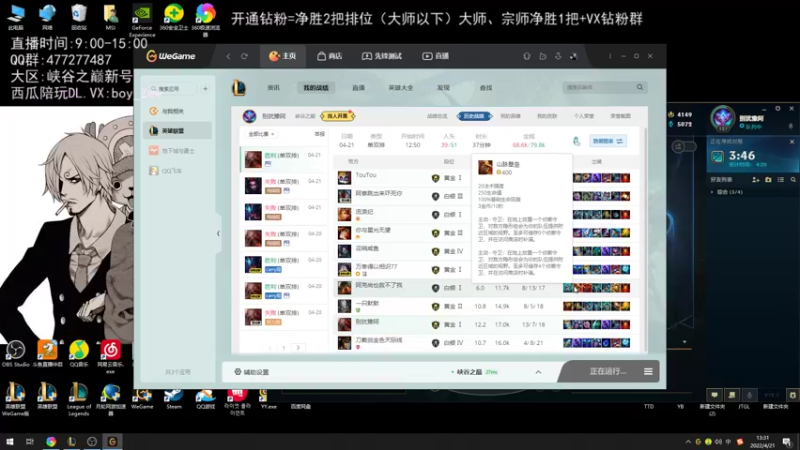800x450 pixels.
Task: Open the Steam desktop shortcut
Action: coord(173,398)
